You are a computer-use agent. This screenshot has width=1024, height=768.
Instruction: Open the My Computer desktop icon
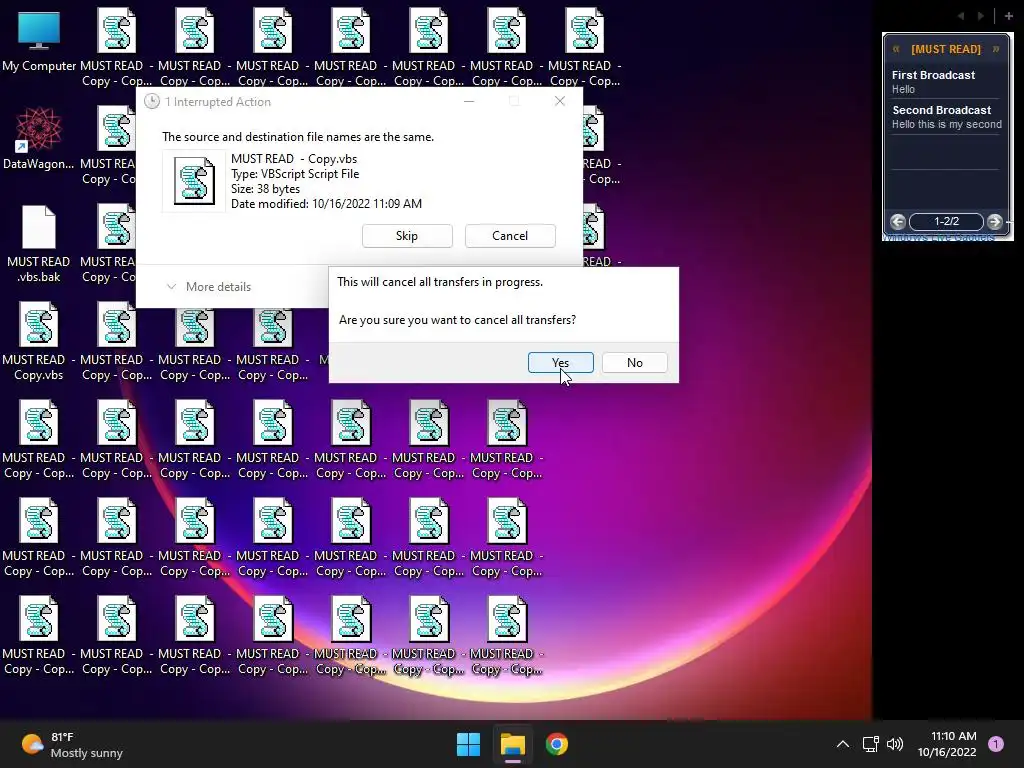coord(39,40)
